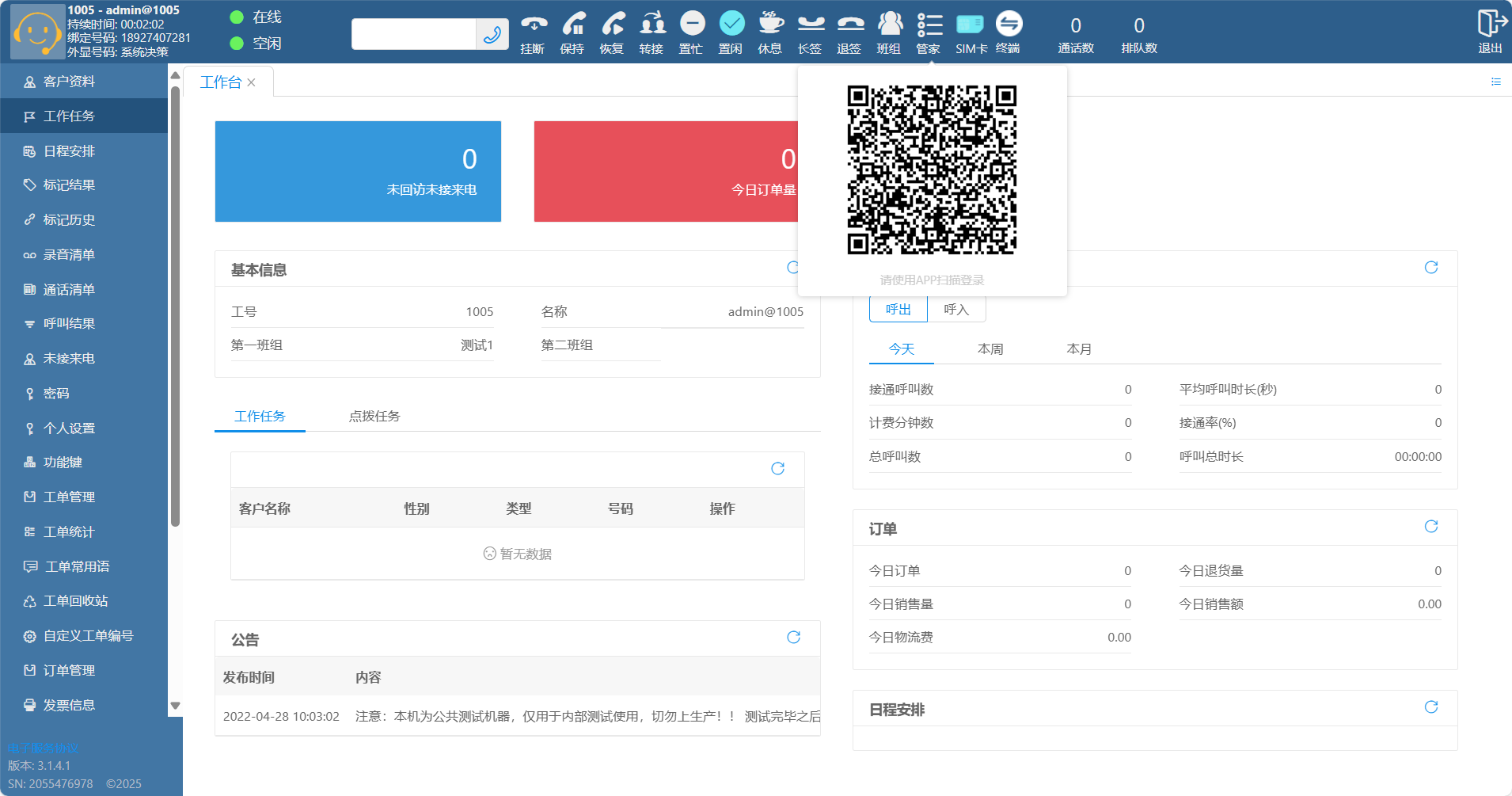Click the logout (退出) icon

pos(1490,25)
